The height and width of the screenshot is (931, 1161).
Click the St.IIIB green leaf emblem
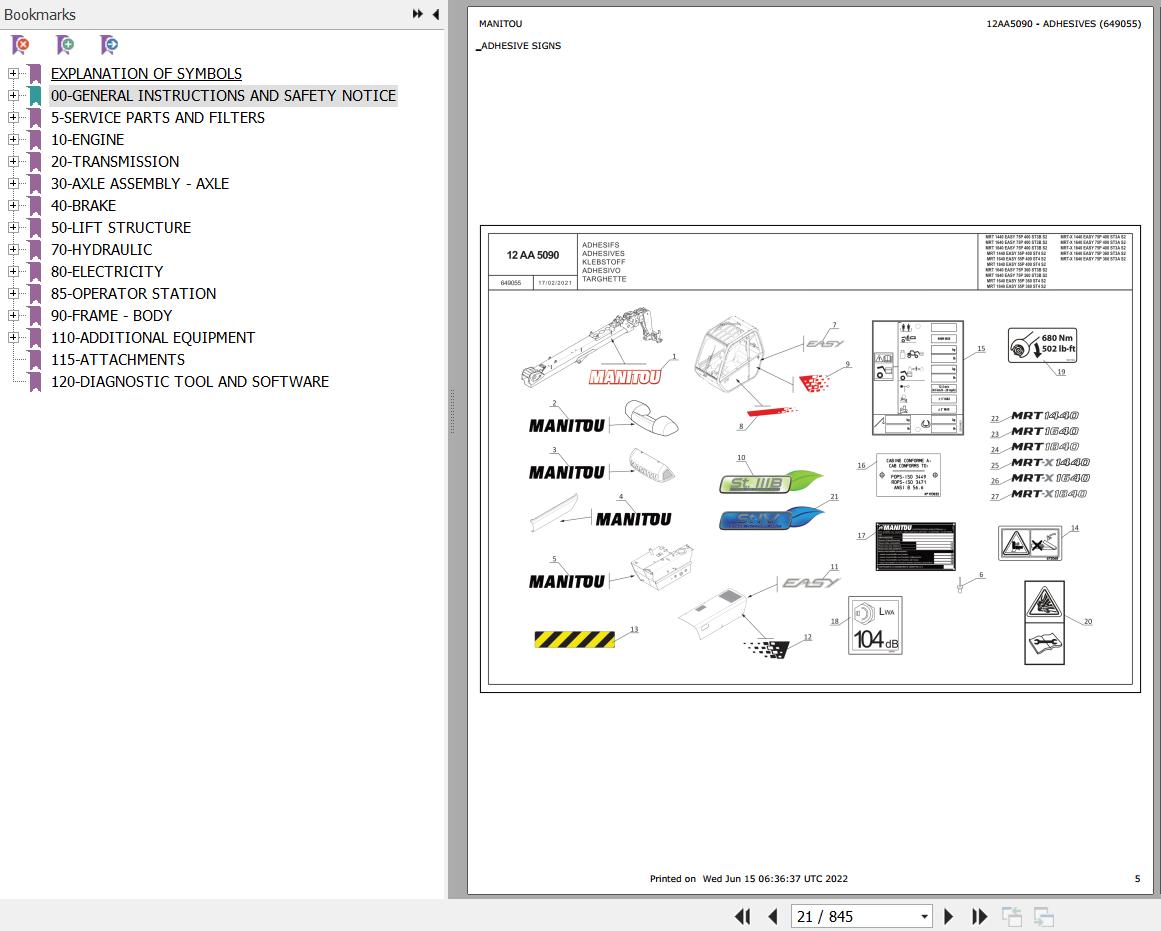coord(770,482)
